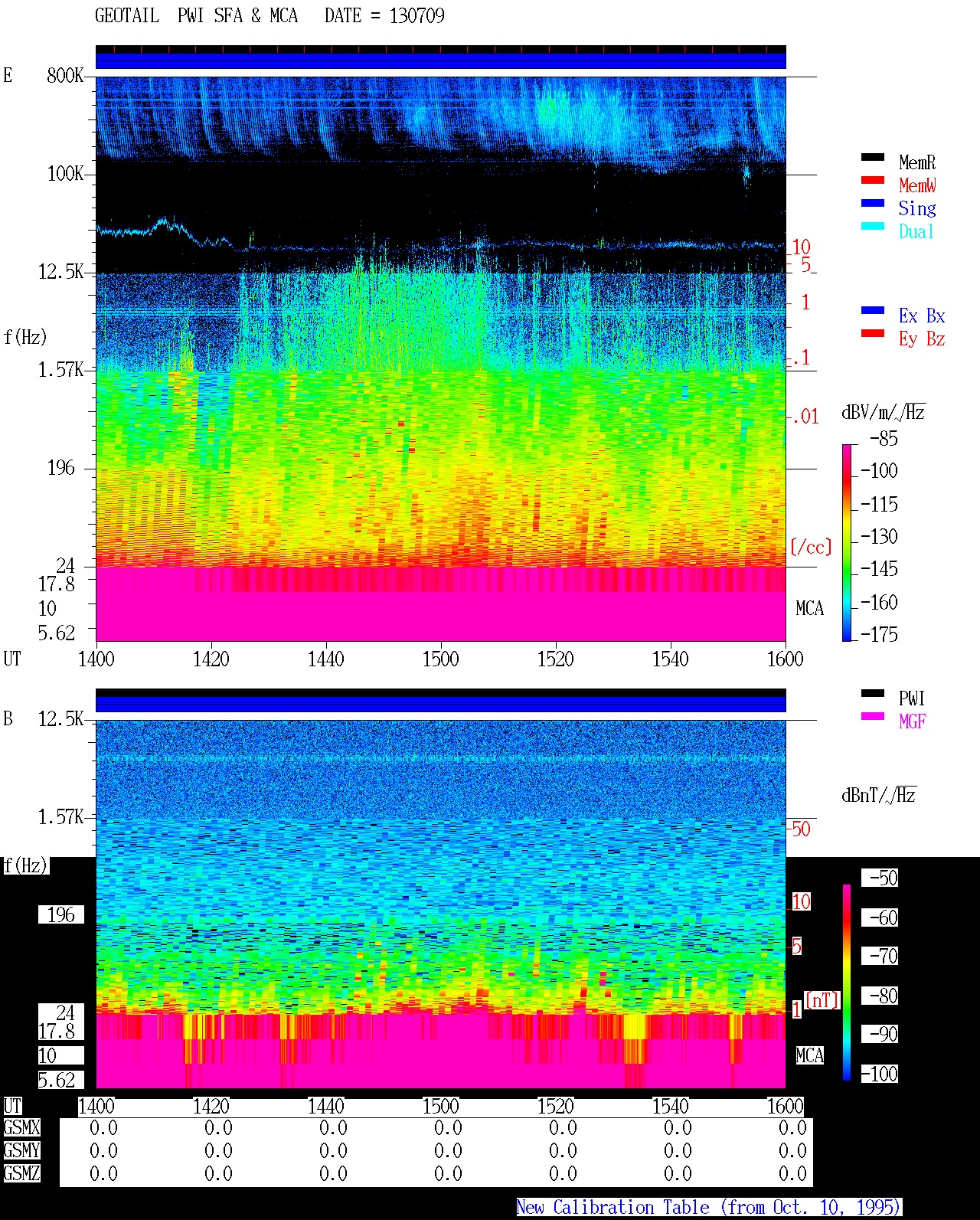Screen dimensions: 980x1220
Task: Click the red [nT] scale label
Action: pos(822,1000)
